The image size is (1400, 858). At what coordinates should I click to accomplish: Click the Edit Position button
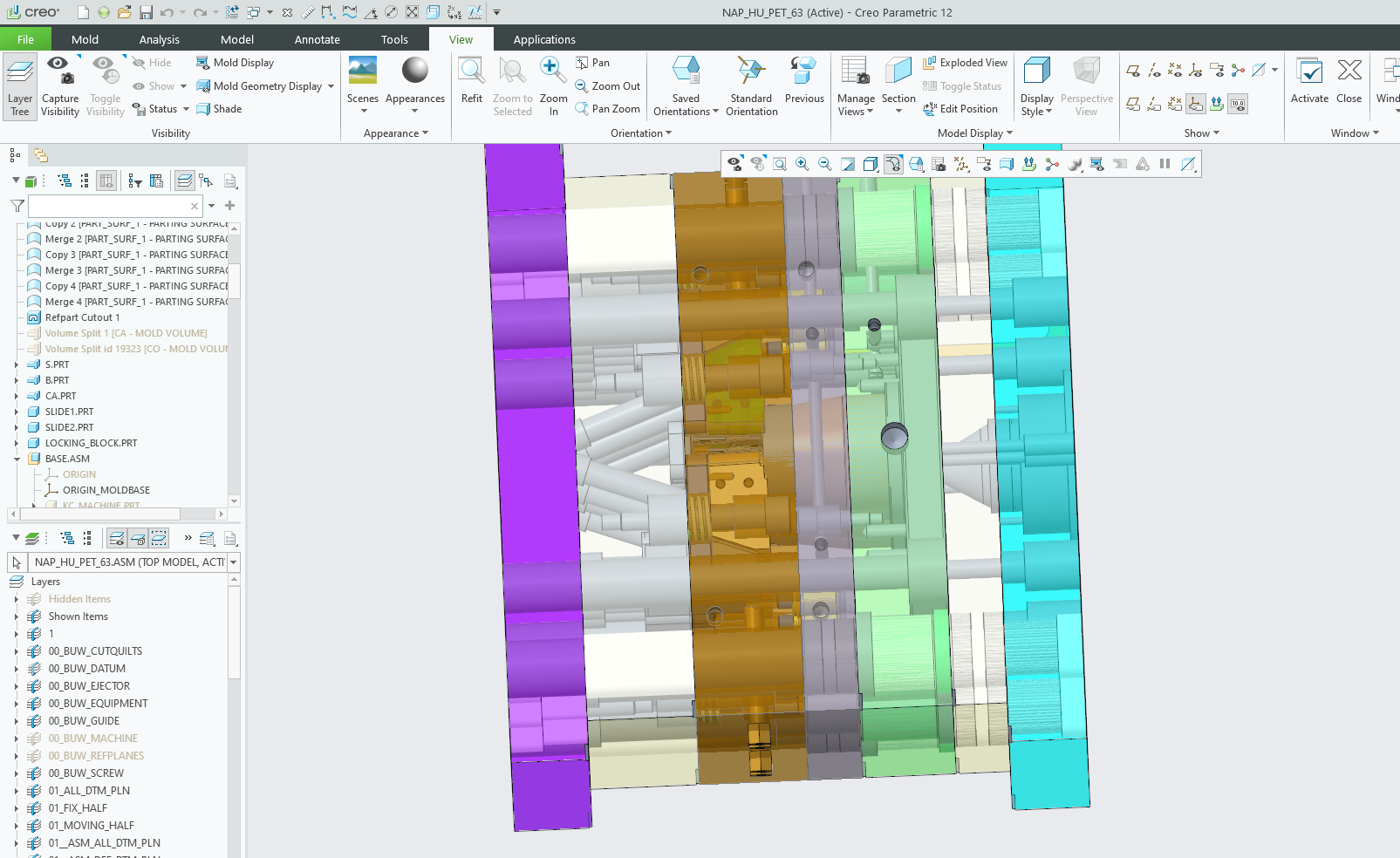(960, 109)
